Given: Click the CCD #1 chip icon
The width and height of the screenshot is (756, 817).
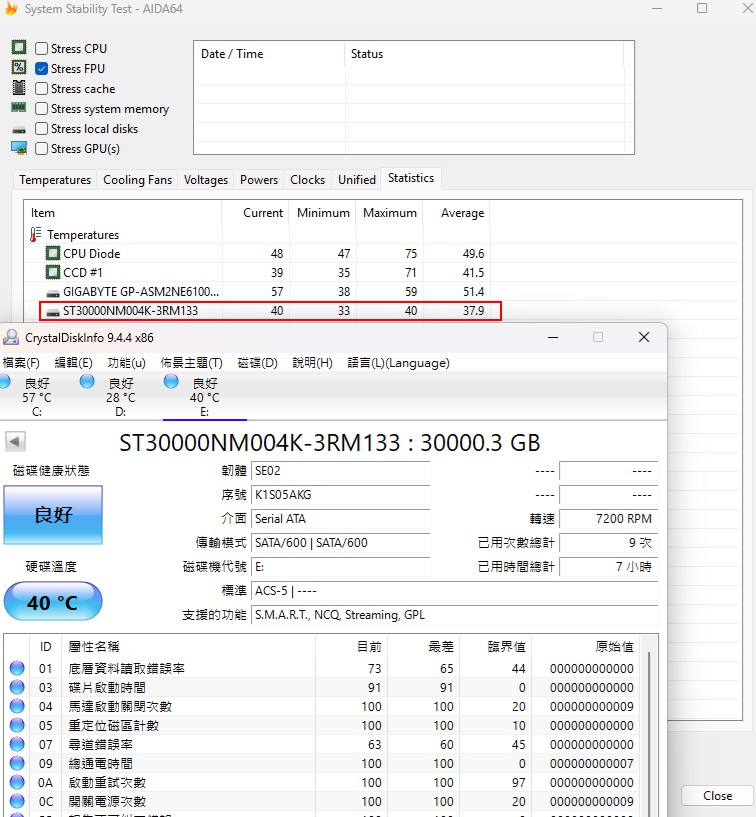Looking at the screenshot, I should coord(53,272).
